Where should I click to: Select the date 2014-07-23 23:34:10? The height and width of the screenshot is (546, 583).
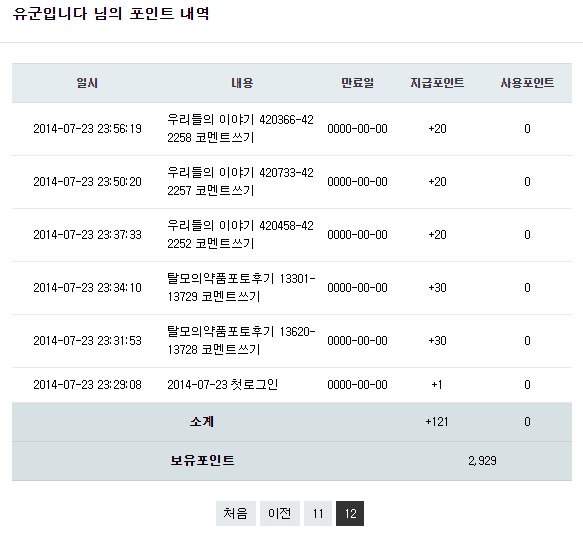(87, 288)
